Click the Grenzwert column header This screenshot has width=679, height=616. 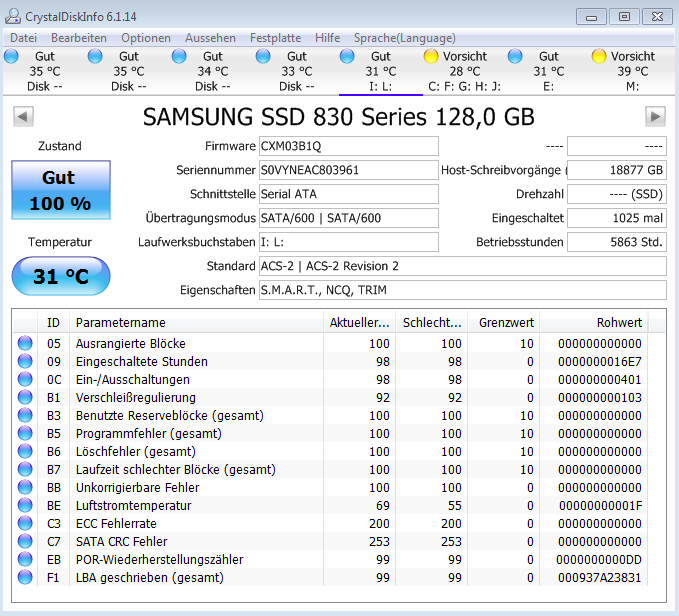click(504, 323)
